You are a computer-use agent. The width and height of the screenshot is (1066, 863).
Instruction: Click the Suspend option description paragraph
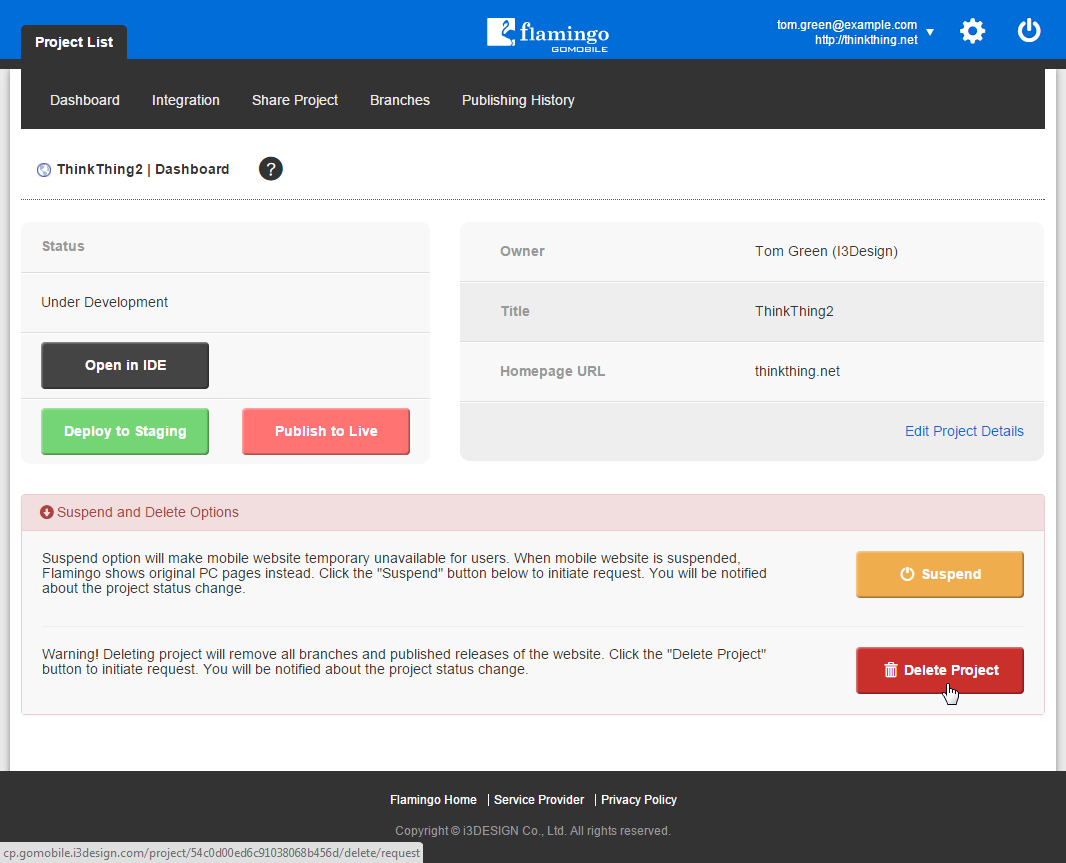405,573
